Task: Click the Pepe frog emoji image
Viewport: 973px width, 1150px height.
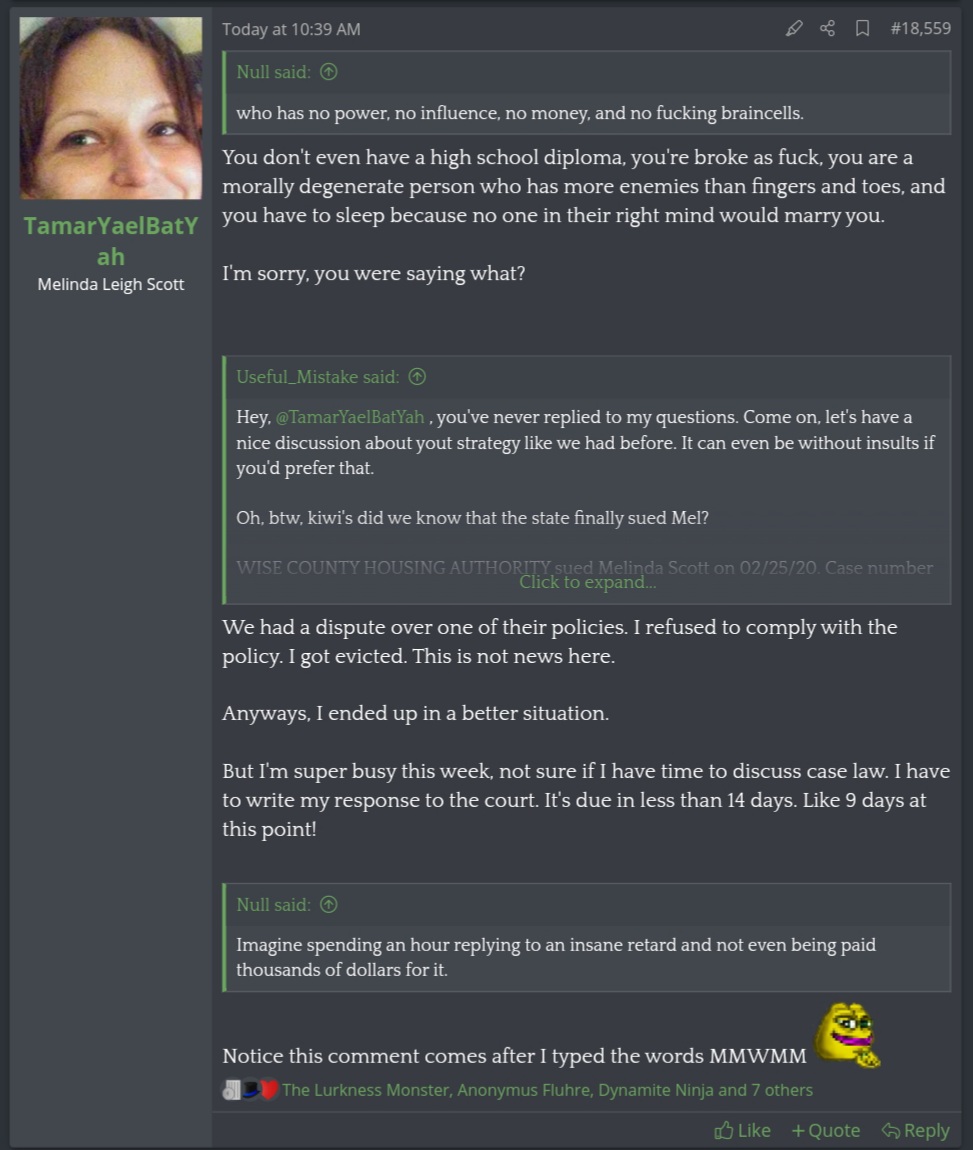Action: (x=848, y=1036)
